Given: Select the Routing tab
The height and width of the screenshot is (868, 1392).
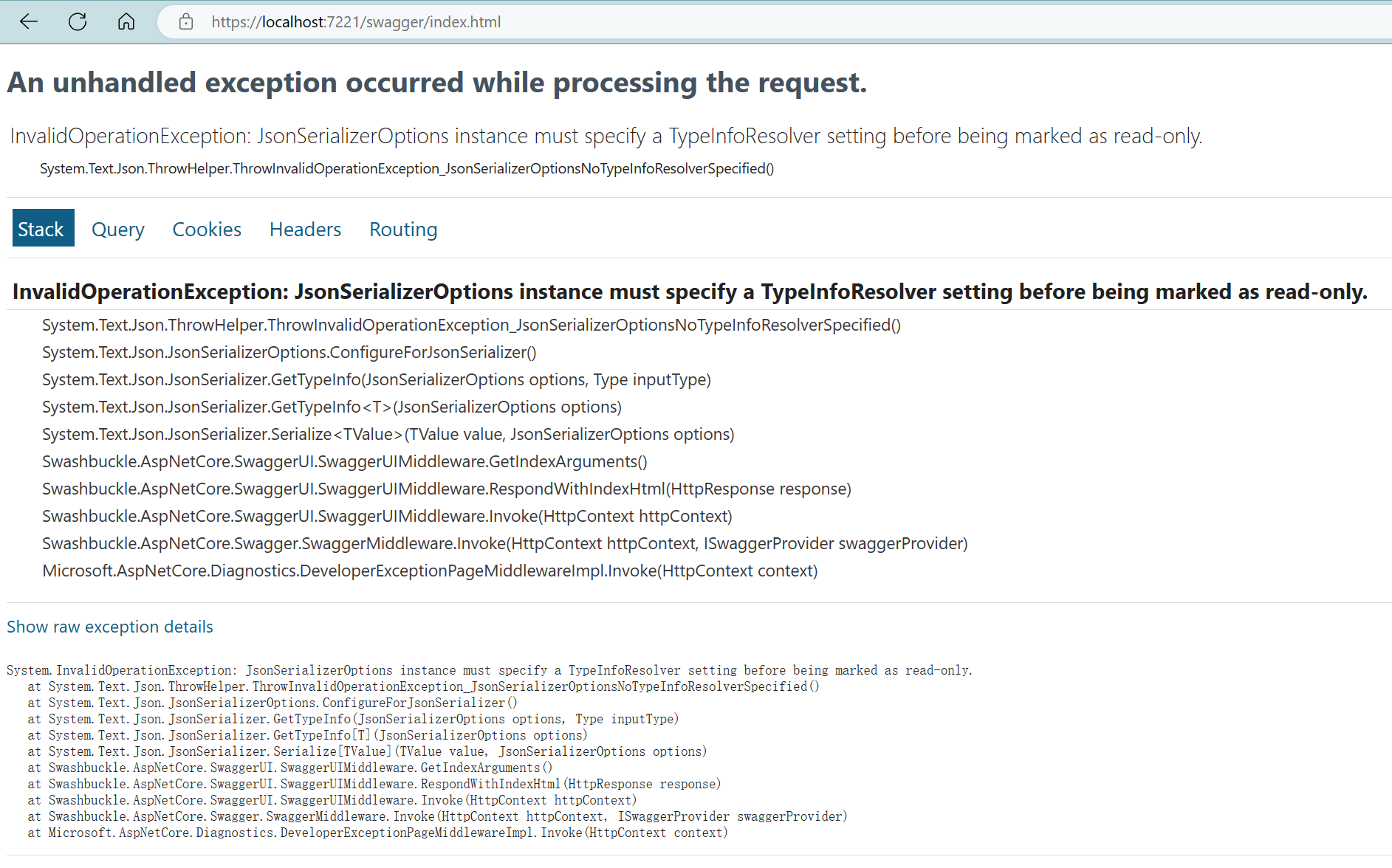Looking at the screenshot, I should [402, 229].
